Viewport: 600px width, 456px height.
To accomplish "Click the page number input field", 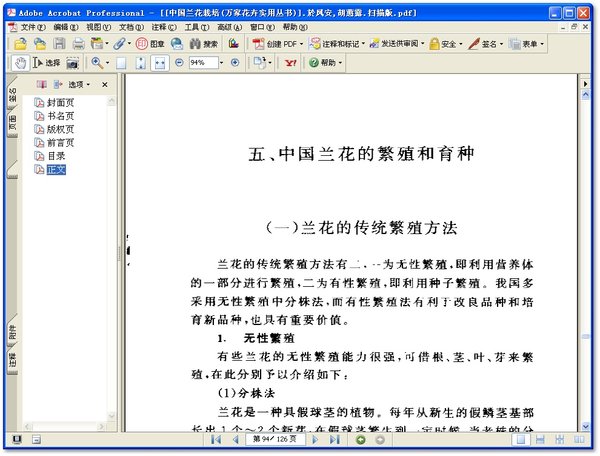I will (x=275, y=440).
